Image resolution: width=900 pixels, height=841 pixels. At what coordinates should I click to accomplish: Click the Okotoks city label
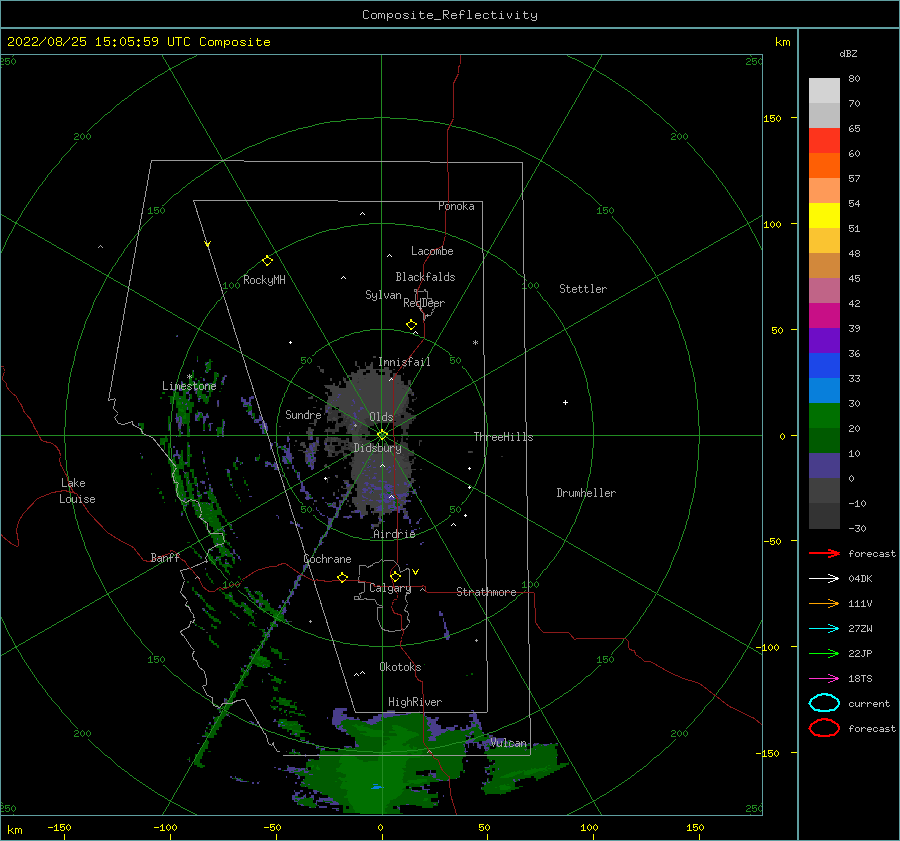(400, 667)
